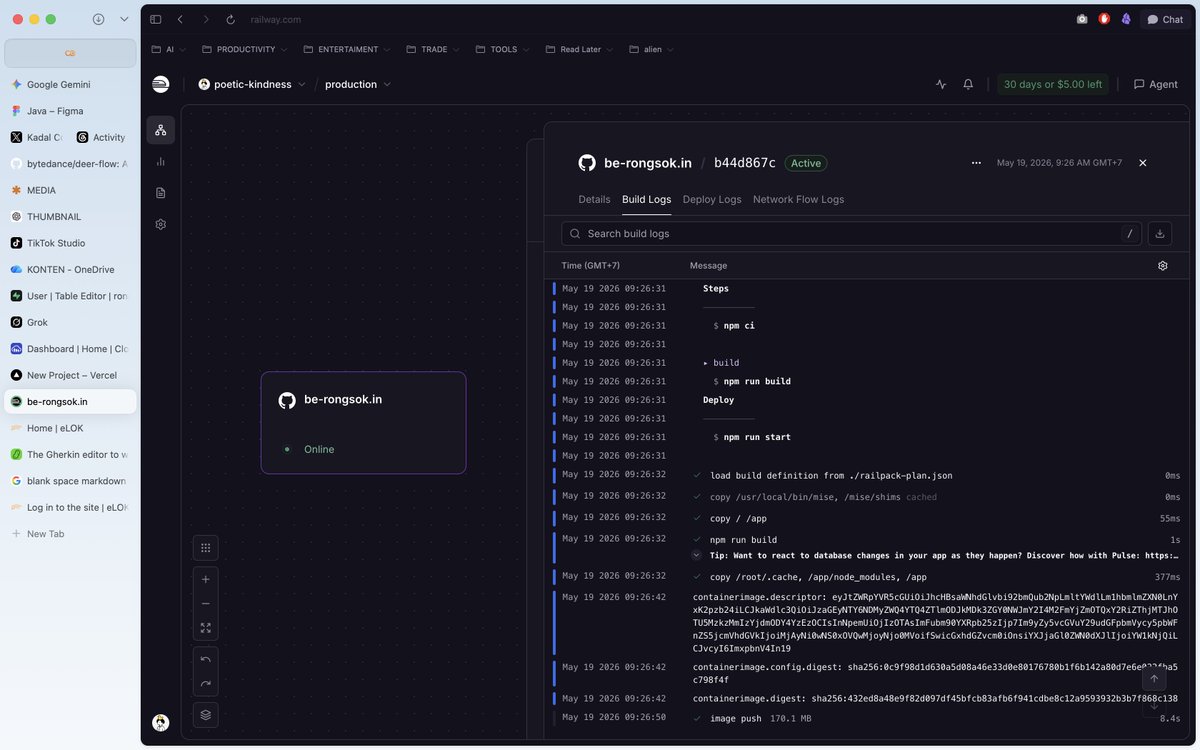
Task: Open the Read Later bookmarks folder
Action: click(x=580, y=49)
